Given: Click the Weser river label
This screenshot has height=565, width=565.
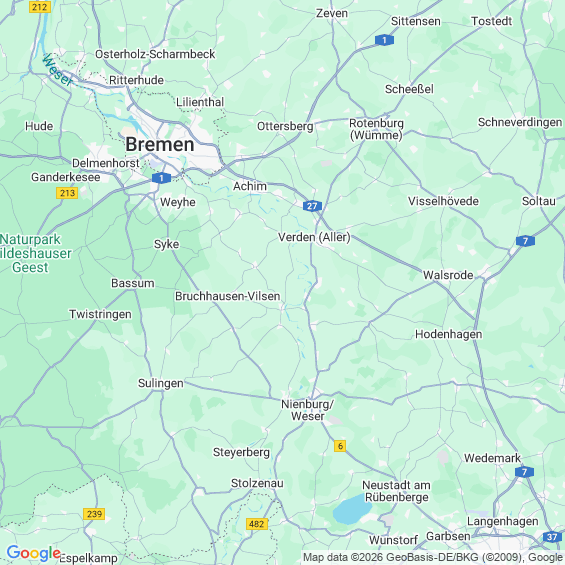Looking at the screenshot, I should click(57, 70).
